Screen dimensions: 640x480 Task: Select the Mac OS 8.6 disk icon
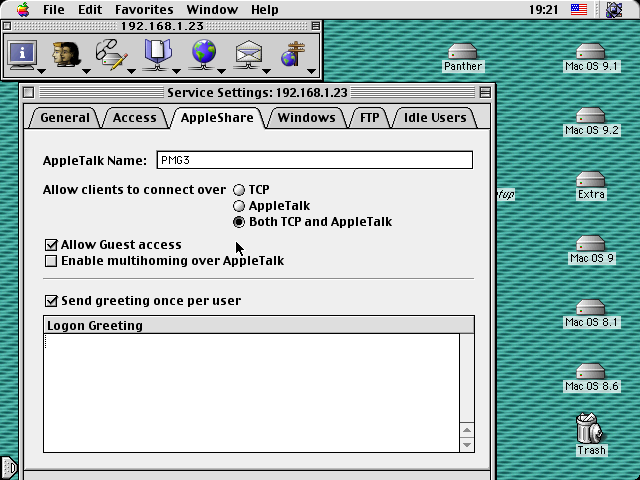[x=591, y=372]
